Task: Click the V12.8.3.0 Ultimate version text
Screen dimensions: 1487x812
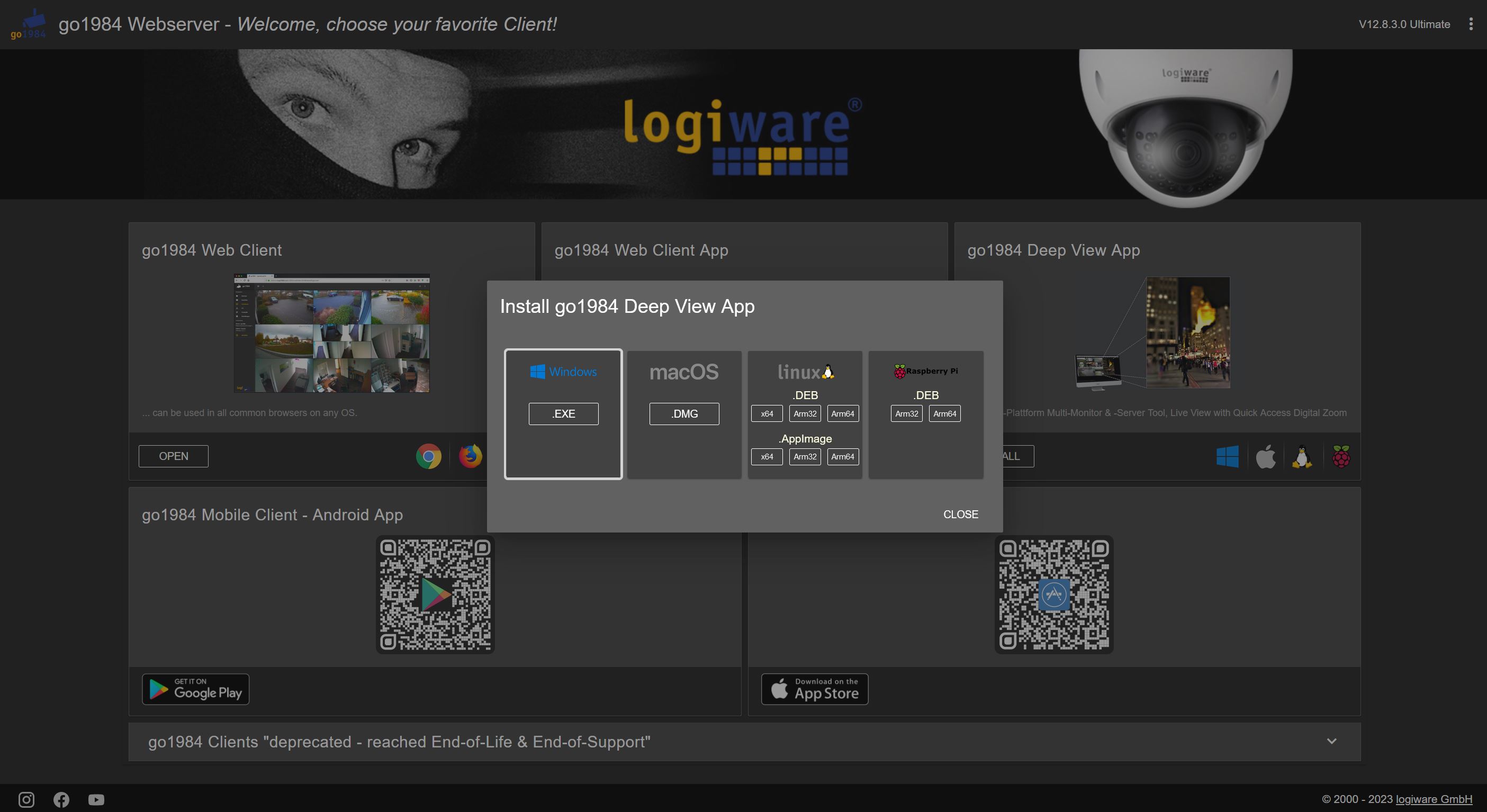Action: (x=1404, y=24)
